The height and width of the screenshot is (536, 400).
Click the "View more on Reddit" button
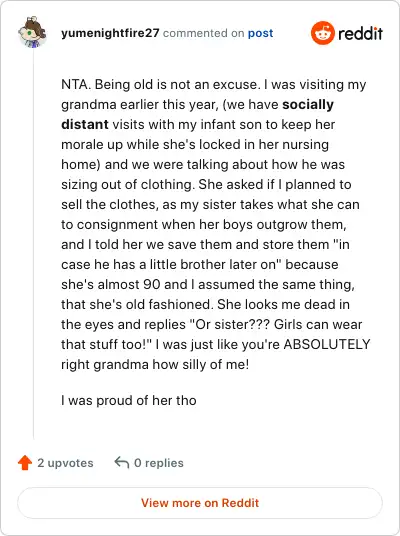click(x=200, y=503)
